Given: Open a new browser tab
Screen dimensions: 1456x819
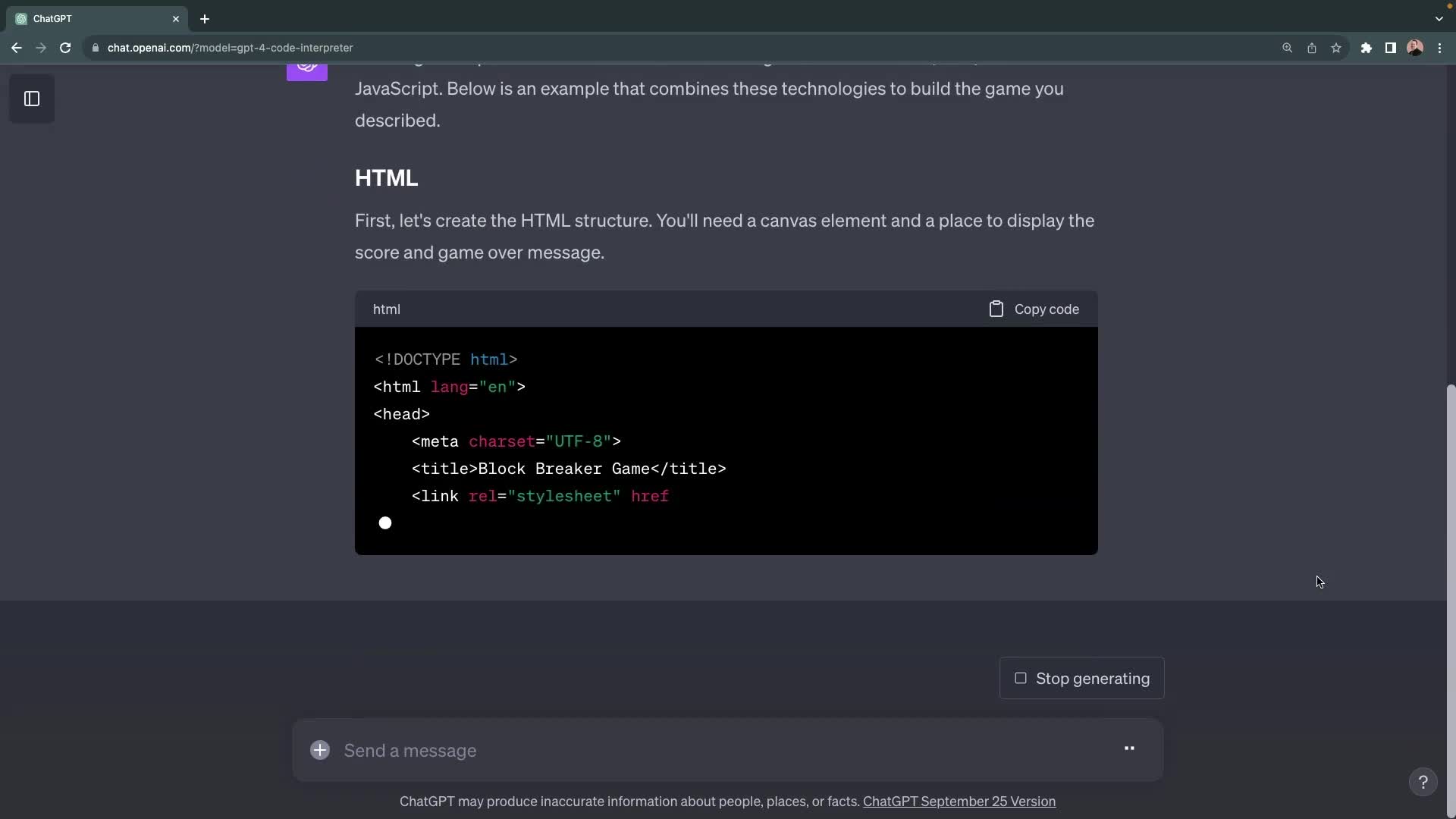Looking at the screenshot, I should (x=205, y=19).
